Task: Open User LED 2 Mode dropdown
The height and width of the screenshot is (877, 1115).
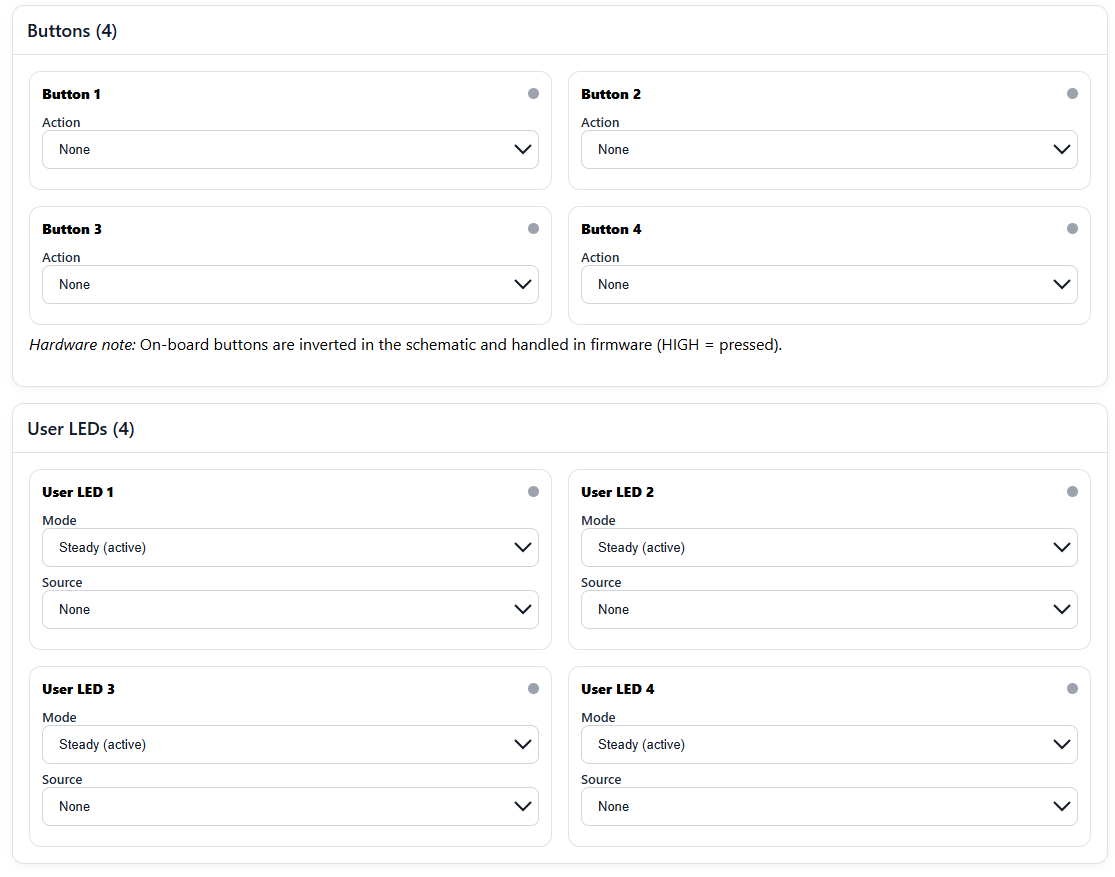Action: click(829, 548)
